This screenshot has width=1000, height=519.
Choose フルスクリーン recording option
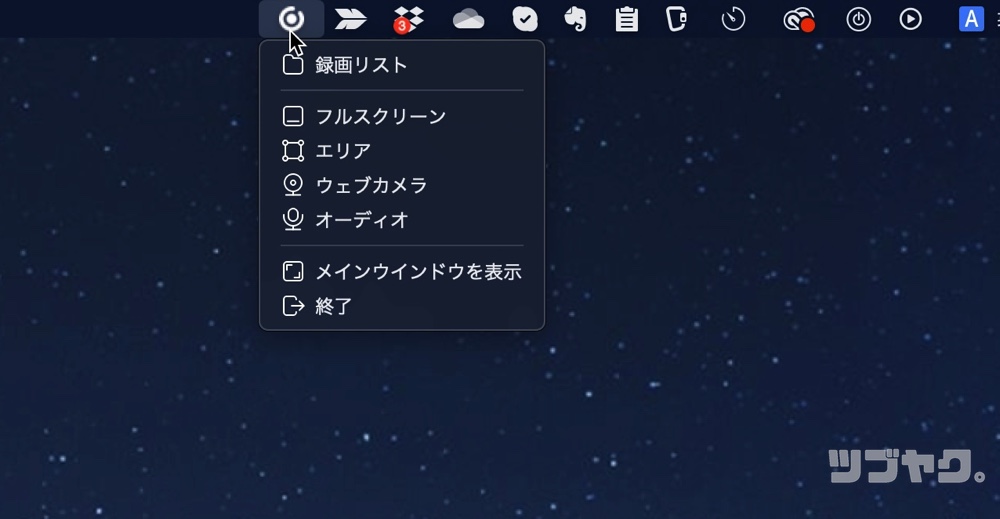click(402, 116)
